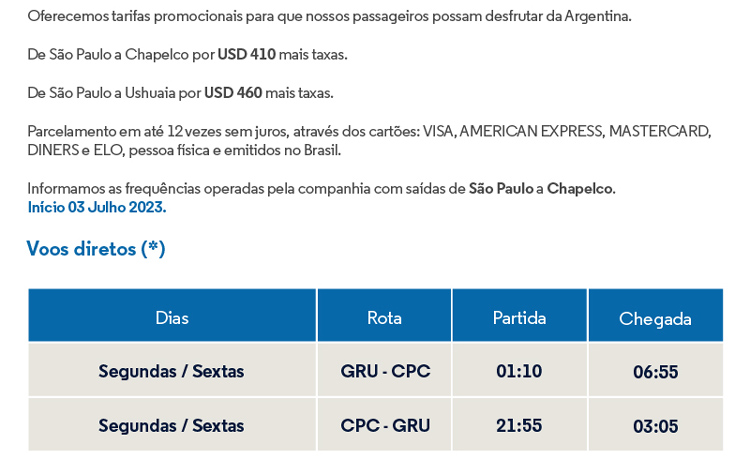This screenshot has height=462, width=750.
Task: Click the 'De São Paulo a Ushuaia' line
Action: coord(180,93)
